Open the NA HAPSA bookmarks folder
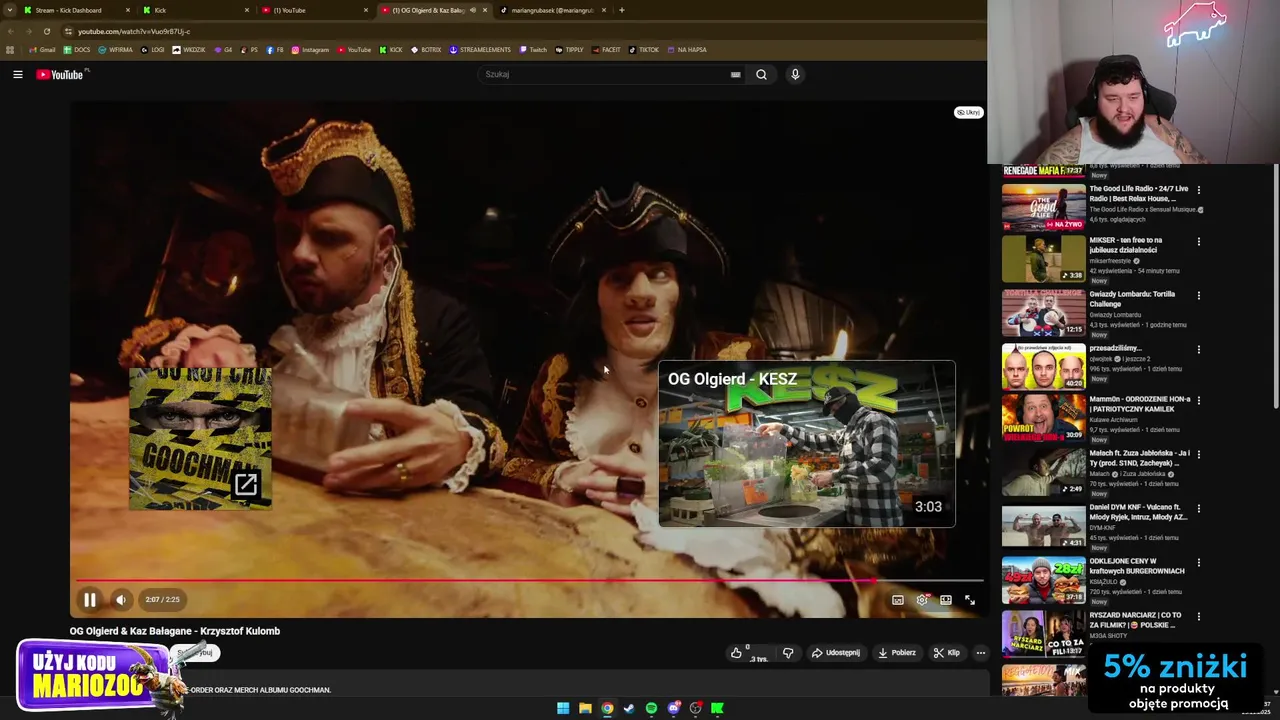This screenshot has width=1280, height=720. coord(686,50)
